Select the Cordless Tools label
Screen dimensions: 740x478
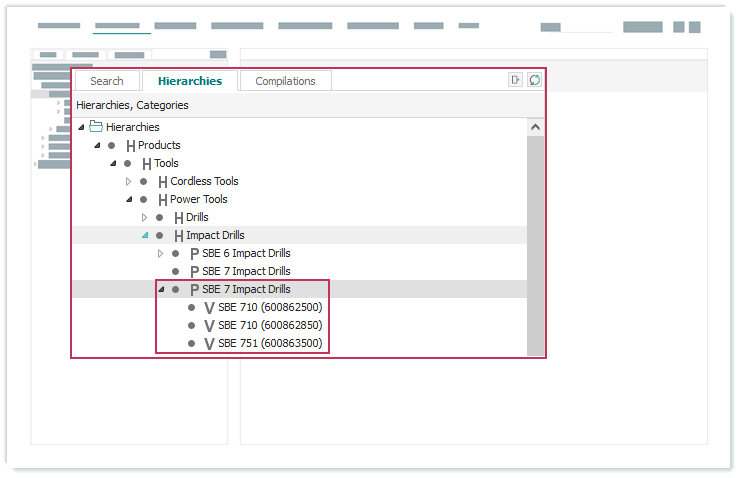click(204, 181)
